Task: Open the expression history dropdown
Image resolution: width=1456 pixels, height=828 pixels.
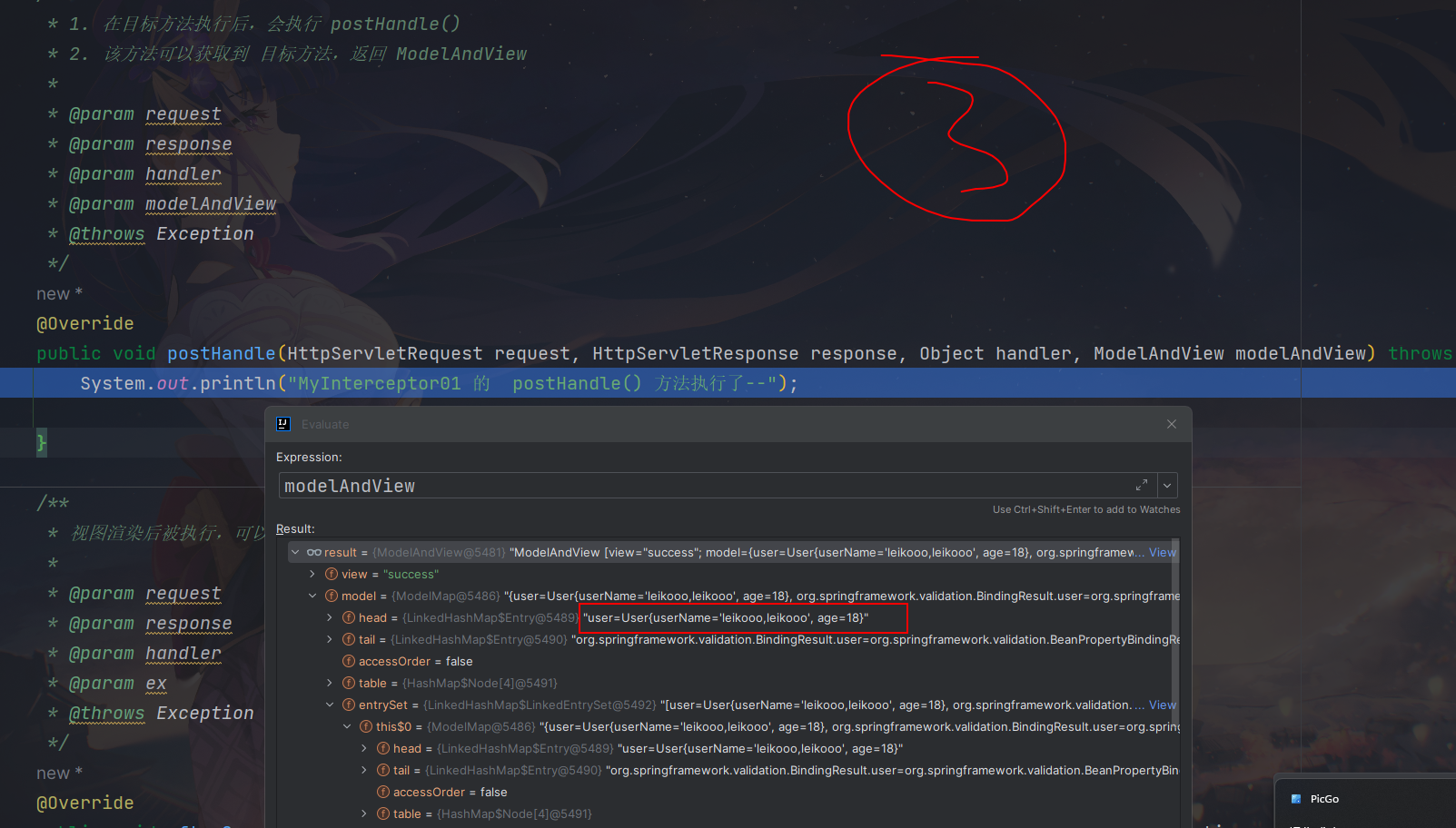Action: tap(1167, 485)
